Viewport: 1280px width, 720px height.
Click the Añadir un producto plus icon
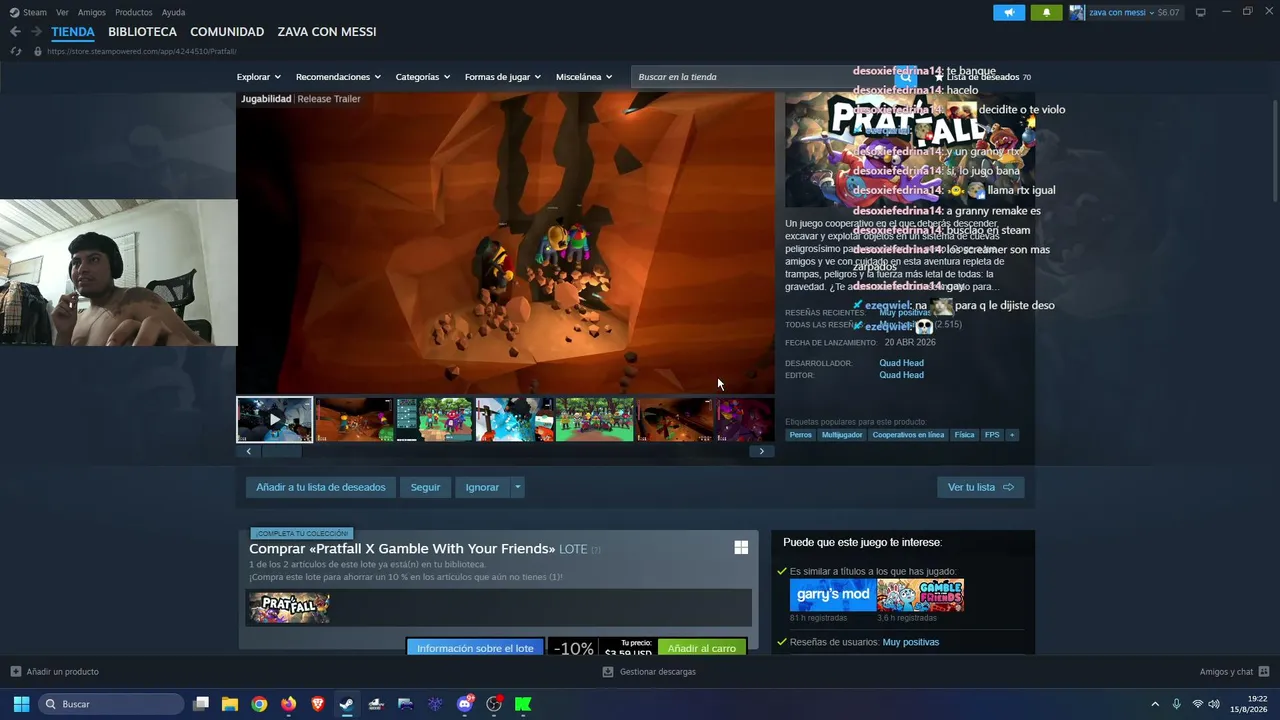[15, 672]
